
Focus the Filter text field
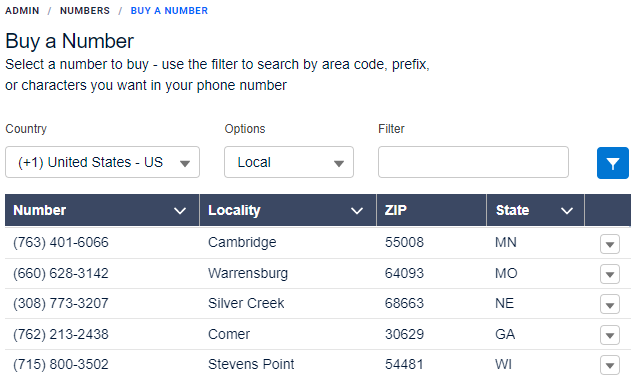tap(473, 162)
